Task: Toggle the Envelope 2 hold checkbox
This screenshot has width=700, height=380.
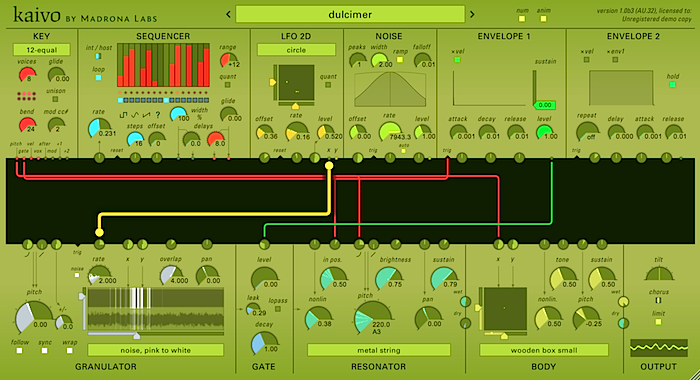Action: tap(673, 85)
